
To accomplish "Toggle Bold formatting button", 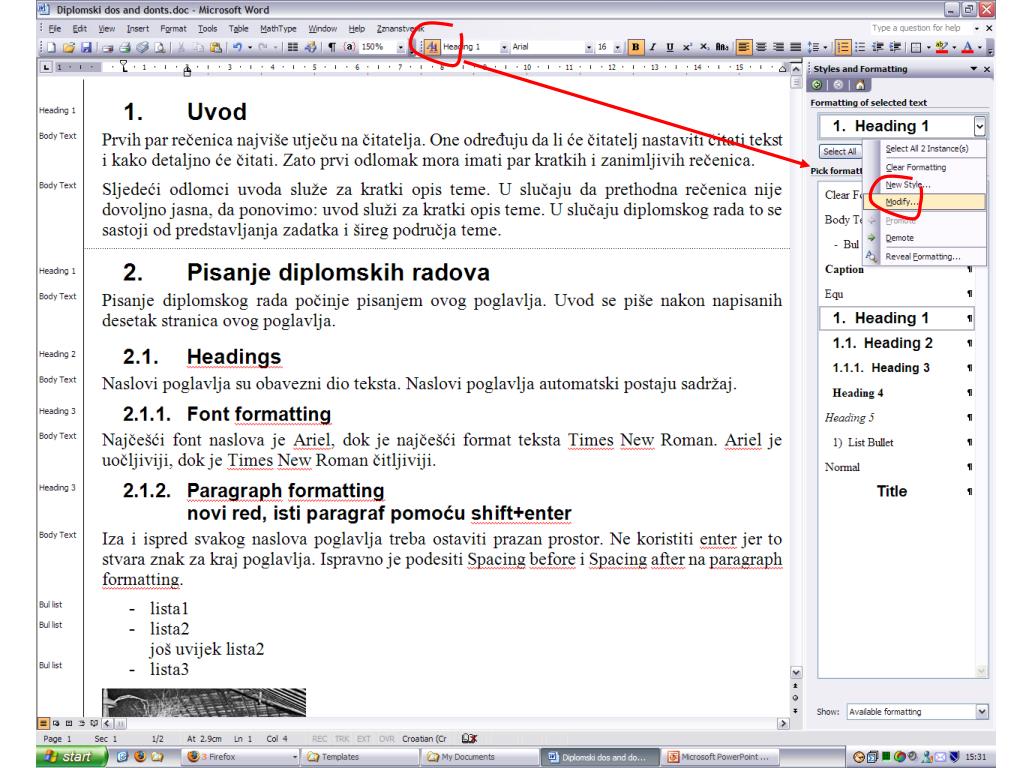I will click(633, 47).
